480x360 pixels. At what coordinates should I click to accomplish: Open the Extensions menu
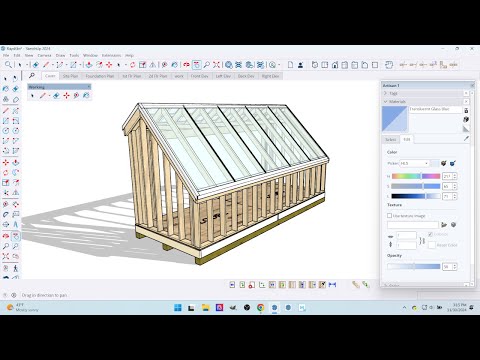111,55
